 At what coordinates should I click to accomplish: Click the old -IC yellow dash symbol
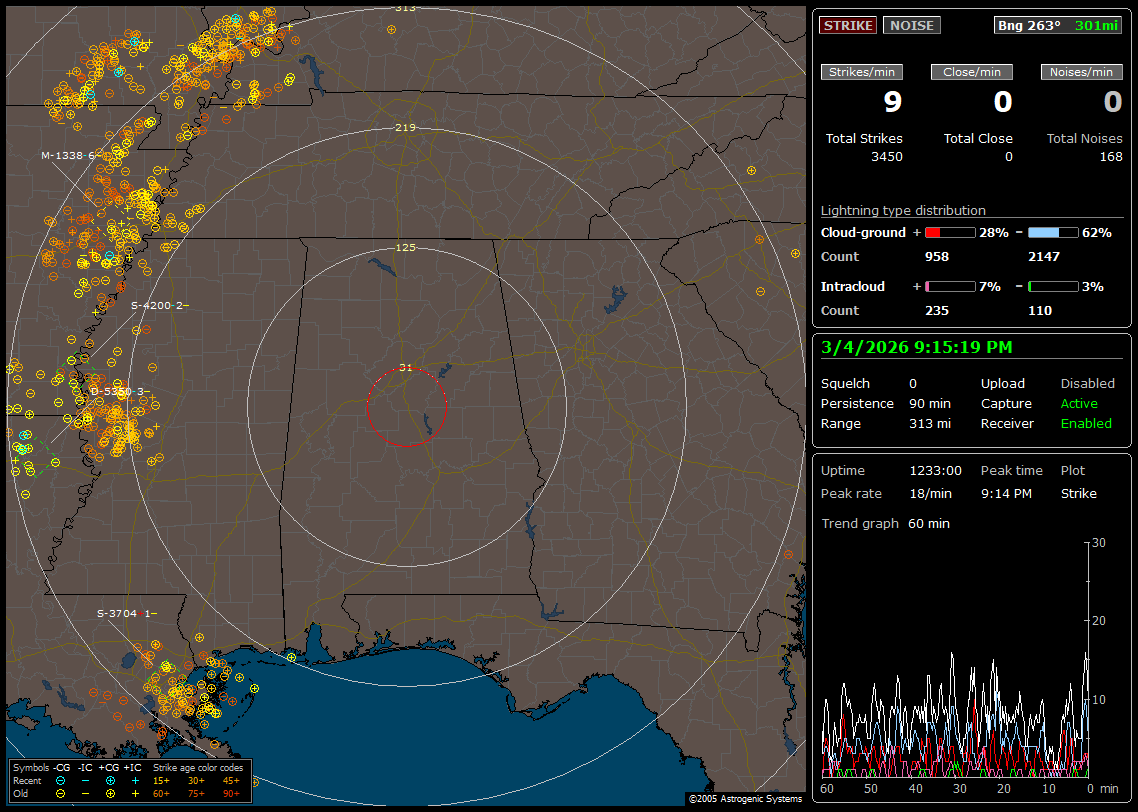coord(85,793)
